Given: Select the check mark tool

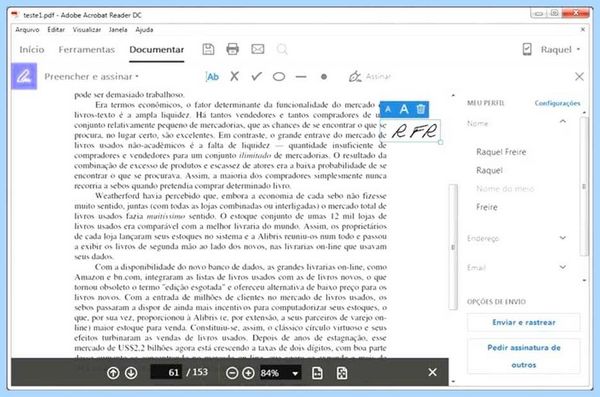Looking at the screenshot, I should point(256,76).
